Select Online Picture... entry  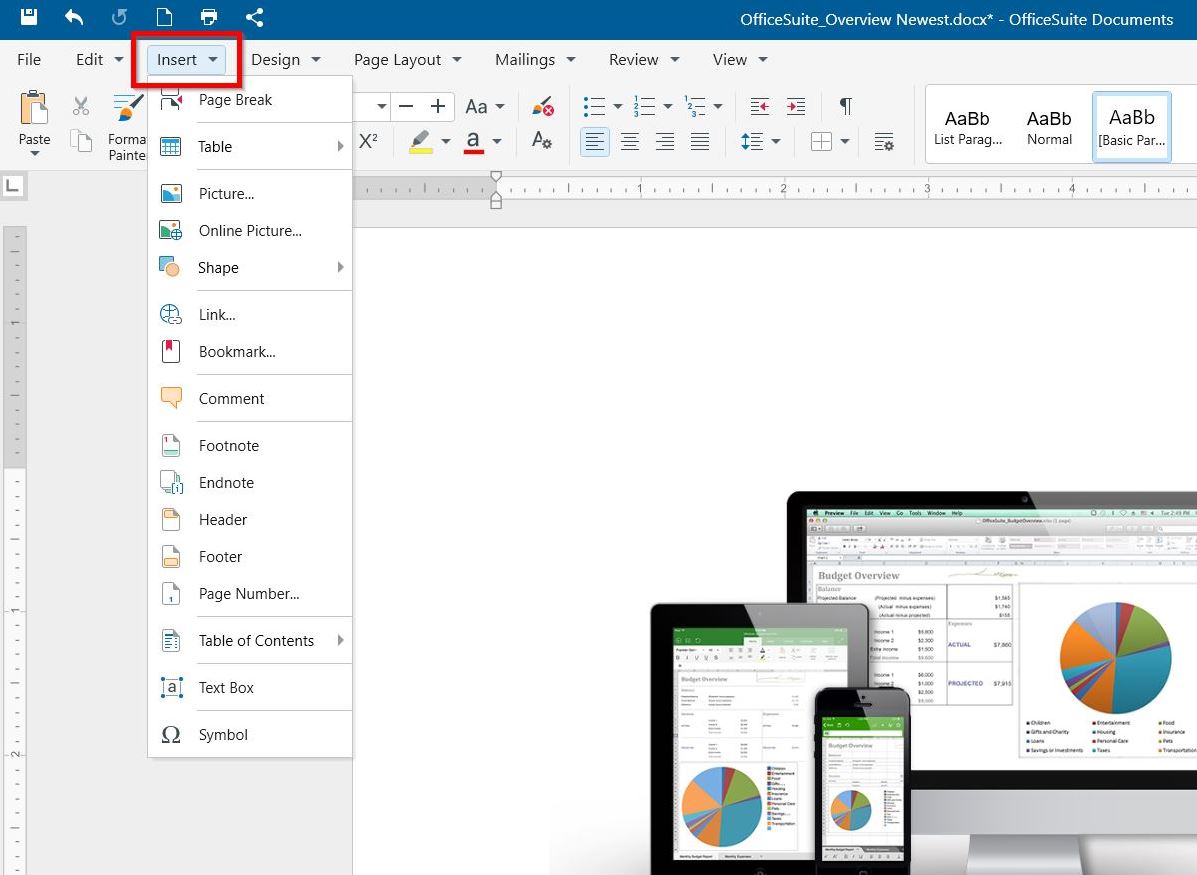(250, 231)
